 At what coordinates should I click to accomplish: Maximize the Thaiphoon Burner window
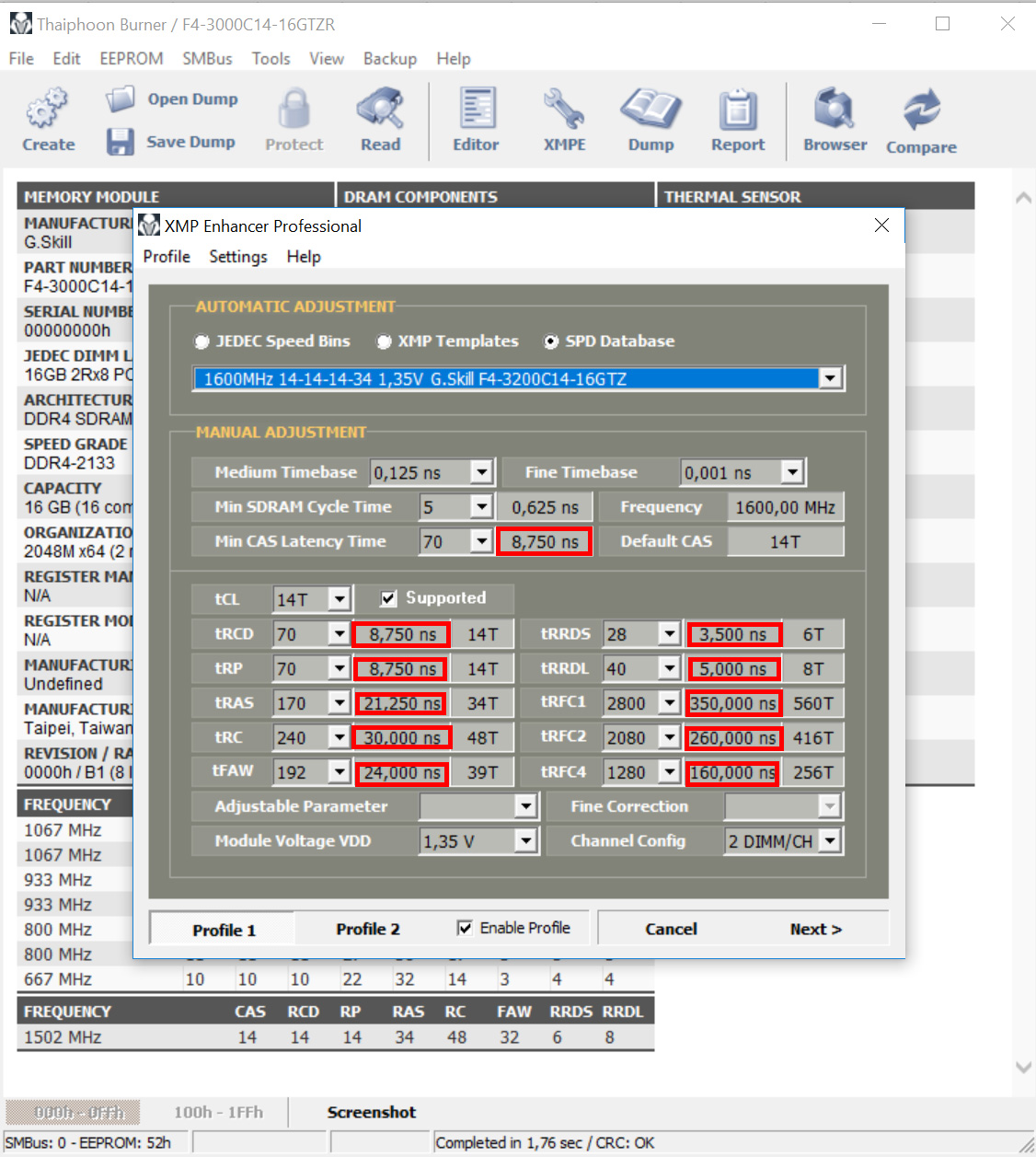[942, 24]
